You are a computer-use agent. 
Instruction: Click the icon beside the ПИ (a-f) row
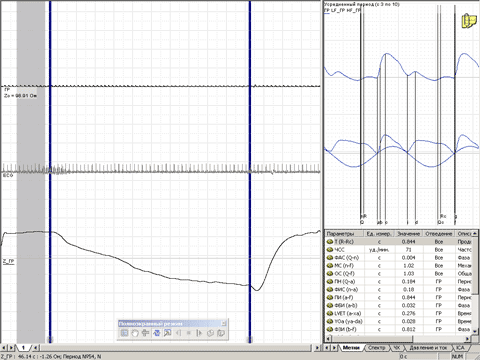click(330, 297)
